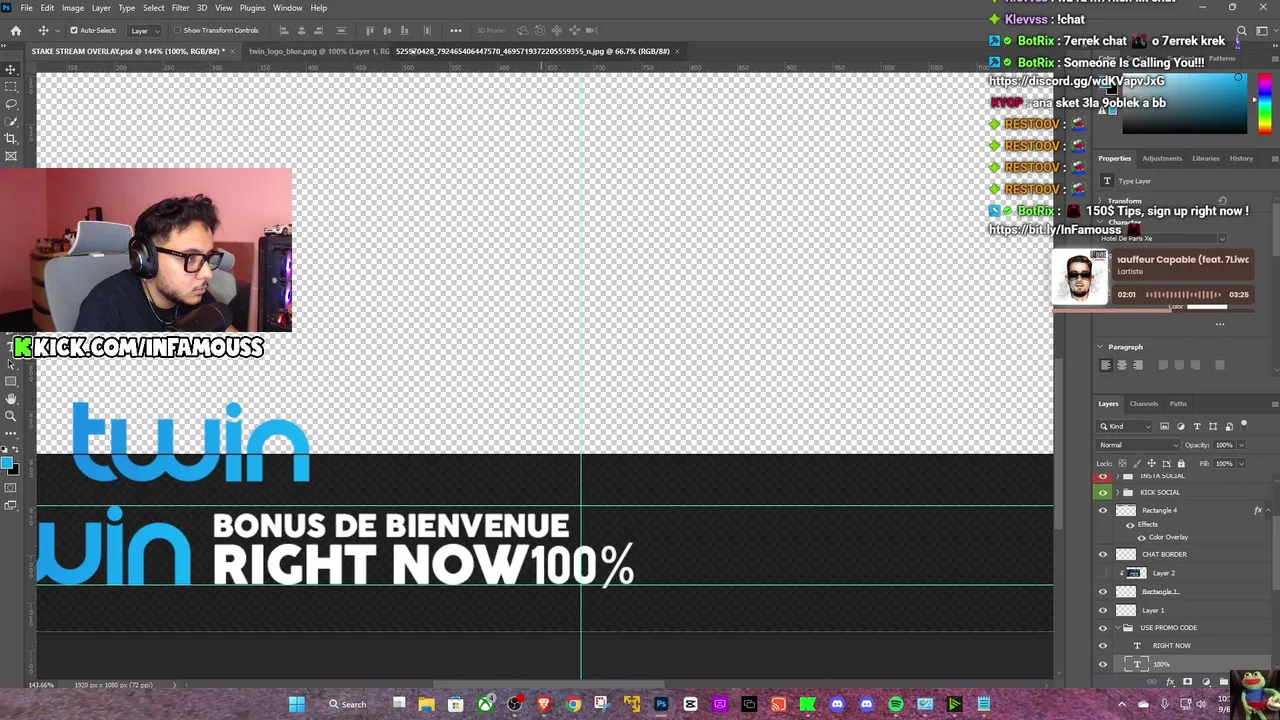The height and width of the screenshot is (720, 1280).
Task: Click the lock all padlock icon
Action: [x=1181, y=463]
